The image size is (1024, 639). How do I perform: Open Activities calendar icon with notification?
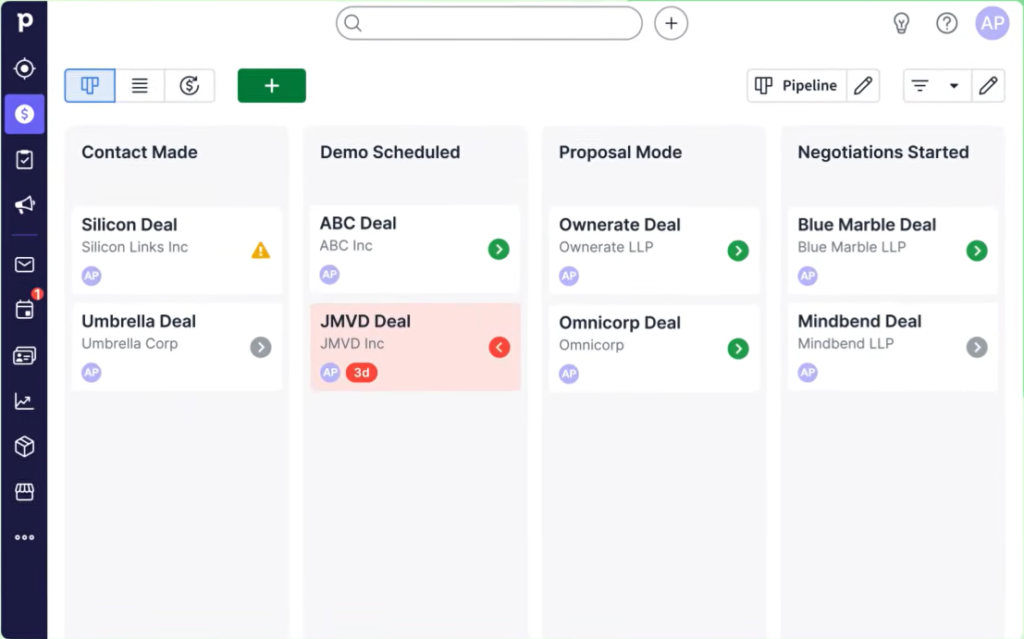24,309
